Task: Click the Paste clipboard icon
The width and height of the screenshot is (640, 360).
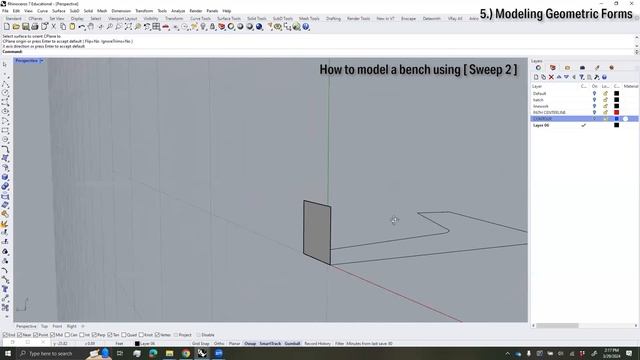Action: tap(72, 27)
